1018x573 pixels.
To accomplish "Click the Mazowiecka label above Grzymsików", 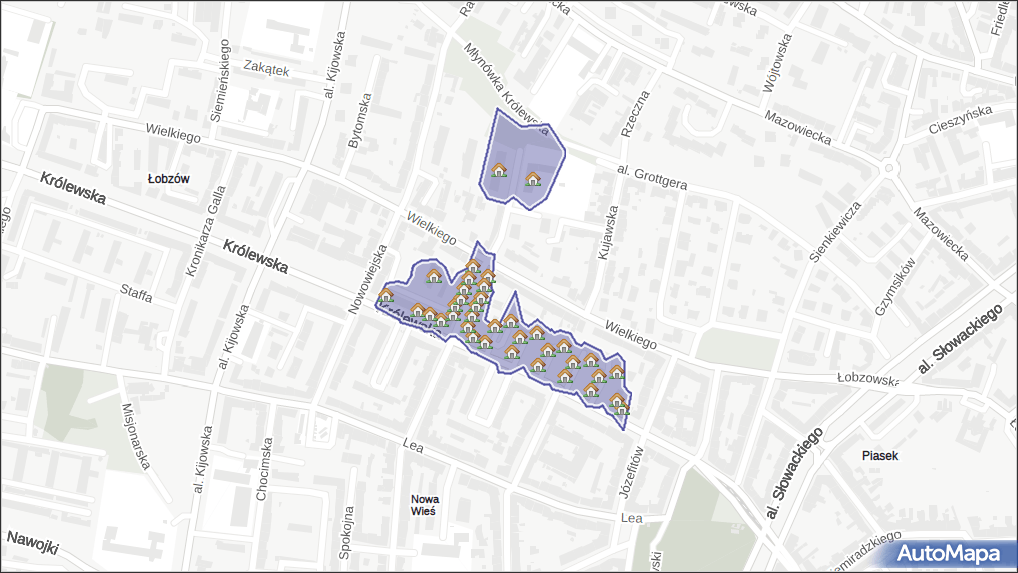I will [941, 234].
